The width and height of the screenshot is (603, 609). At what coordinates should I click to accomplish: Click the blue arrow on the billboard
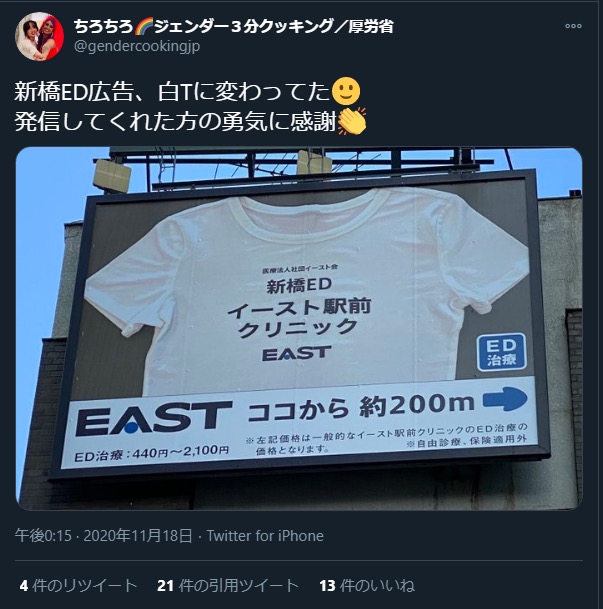(x=505, y=399)
